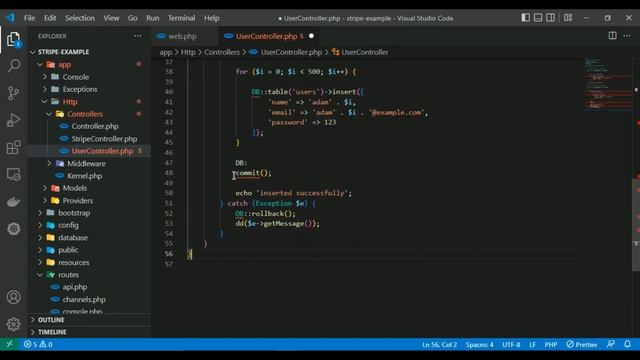640x360 pixels.
Task: Split the editor right
Action: [x=612, y=36]
